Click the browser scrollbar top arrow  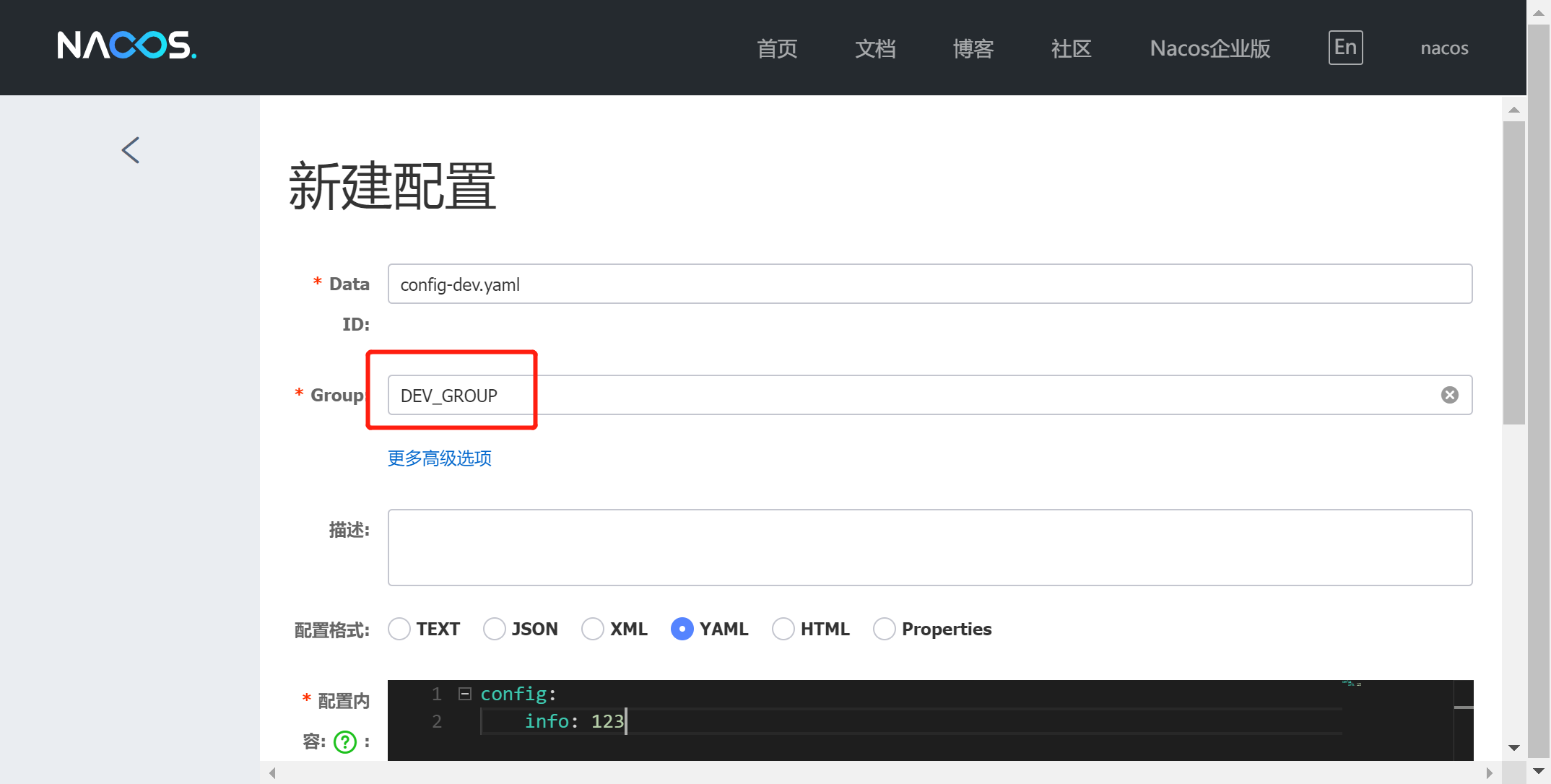(1539, 12)
